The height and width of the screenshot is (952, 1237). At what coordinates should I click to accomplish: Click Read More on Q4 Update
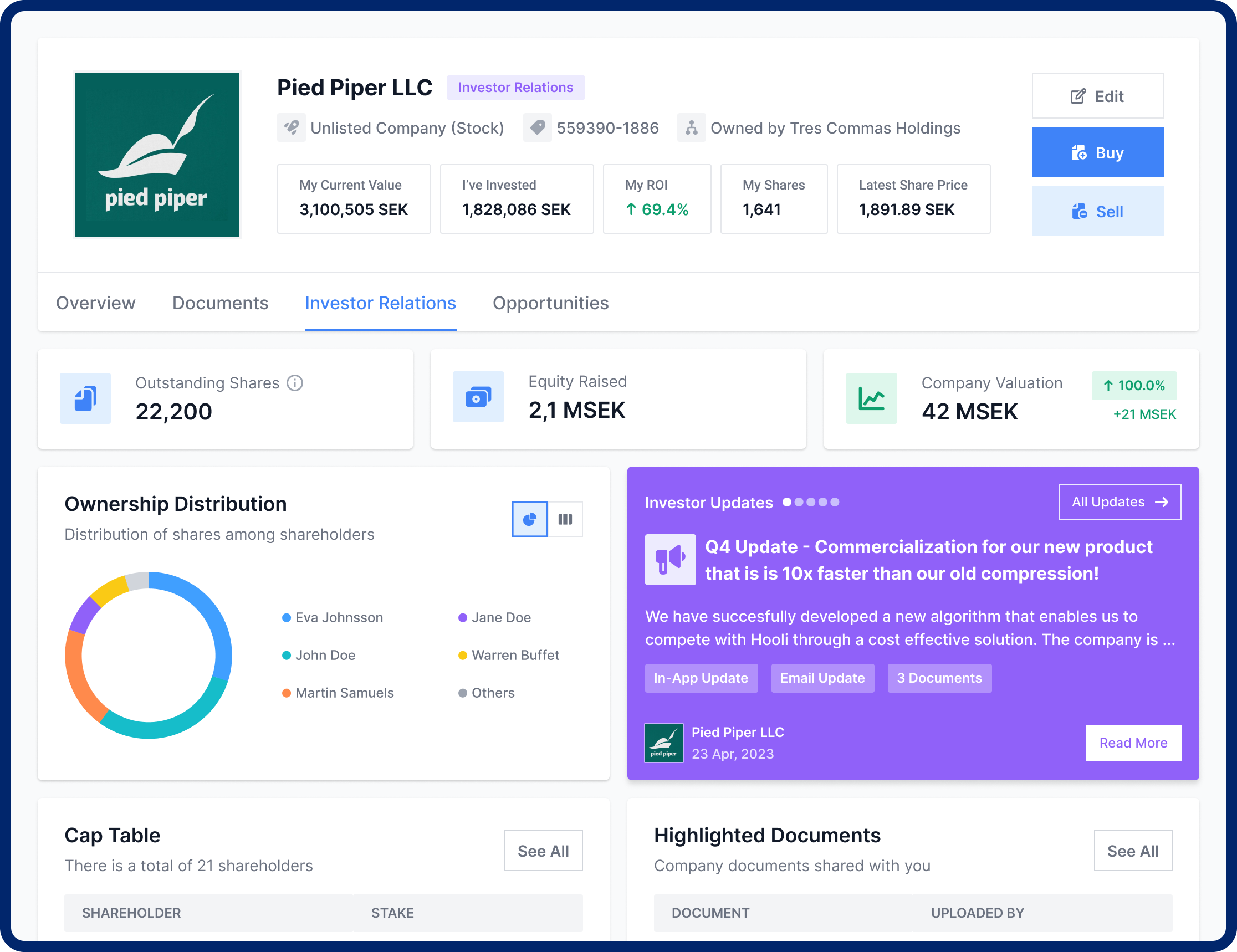click(x=1133, y=743)
